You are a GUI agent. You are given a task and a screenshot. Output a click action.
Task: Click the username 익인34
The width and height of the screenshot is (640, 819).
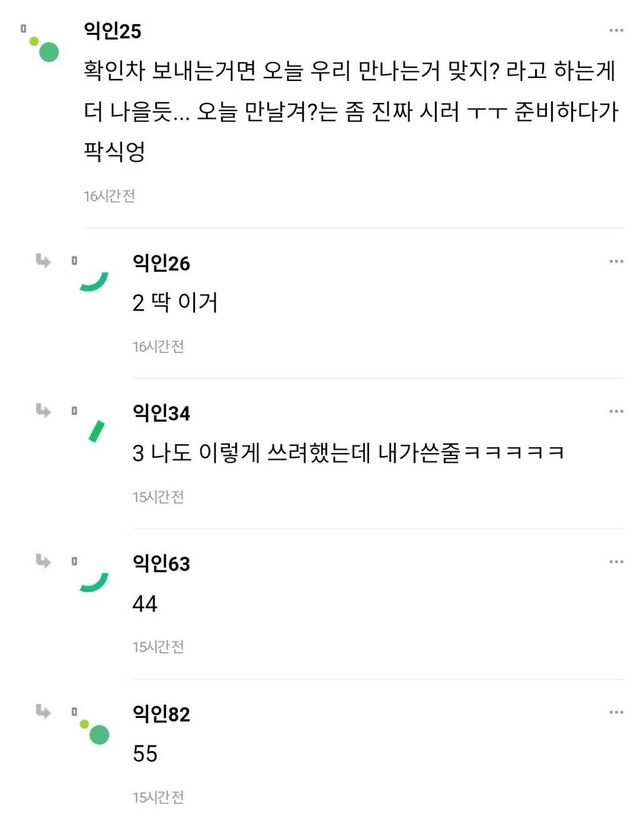click(161, 413)
